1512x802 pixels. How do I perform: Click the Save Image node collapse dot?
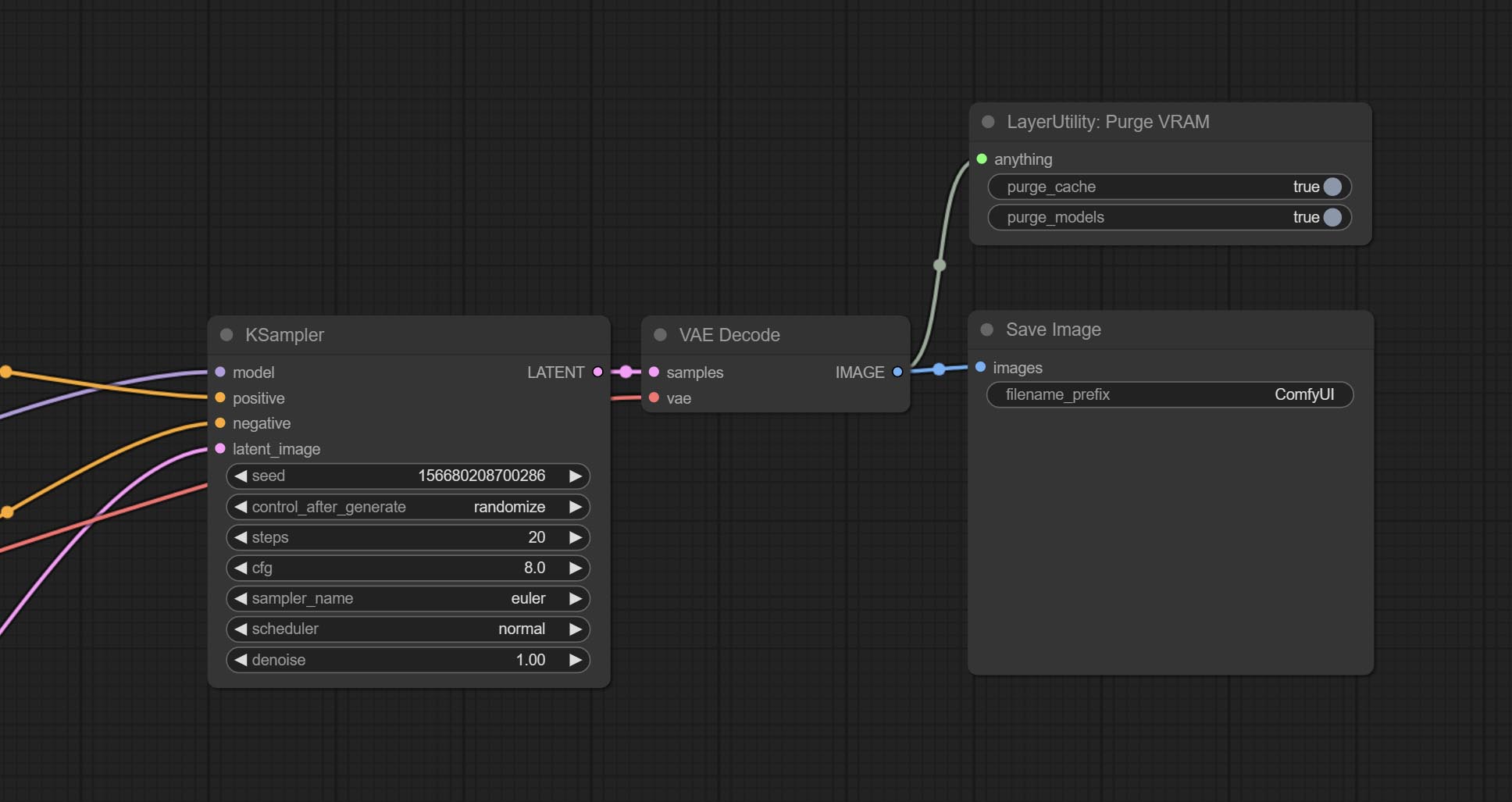(x=987, y=330)
